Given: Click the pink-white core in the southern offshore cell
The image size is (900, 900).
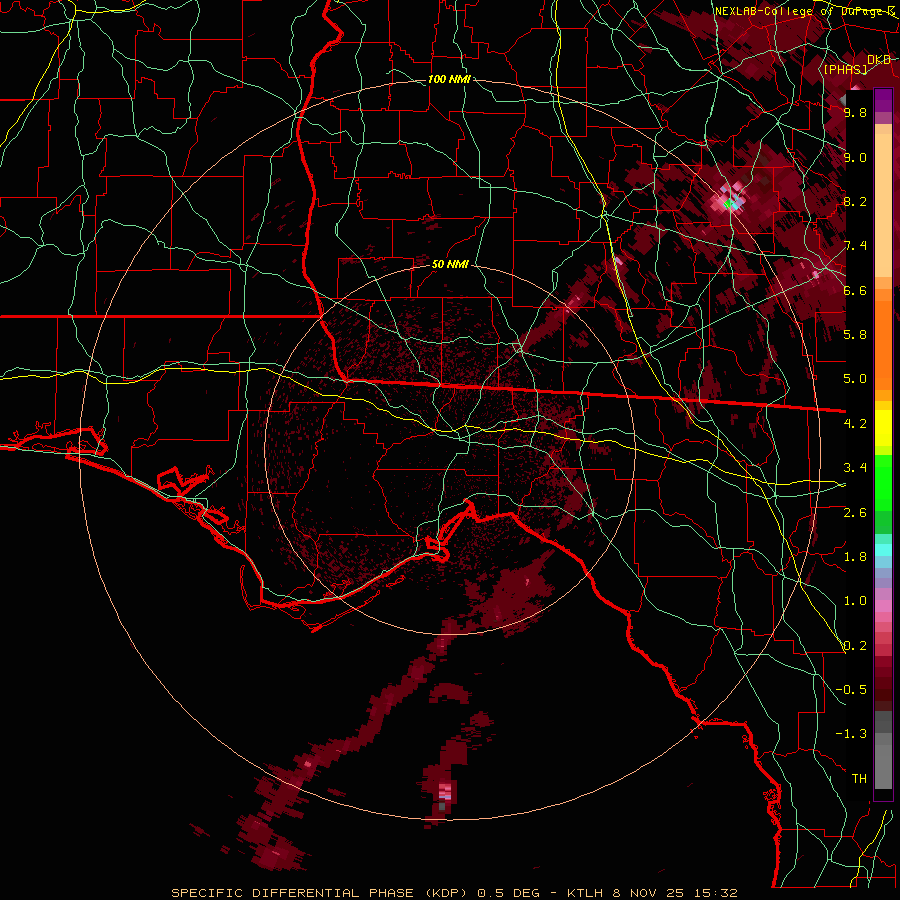Looking at the screenshot, I should (x=445, y=792).
